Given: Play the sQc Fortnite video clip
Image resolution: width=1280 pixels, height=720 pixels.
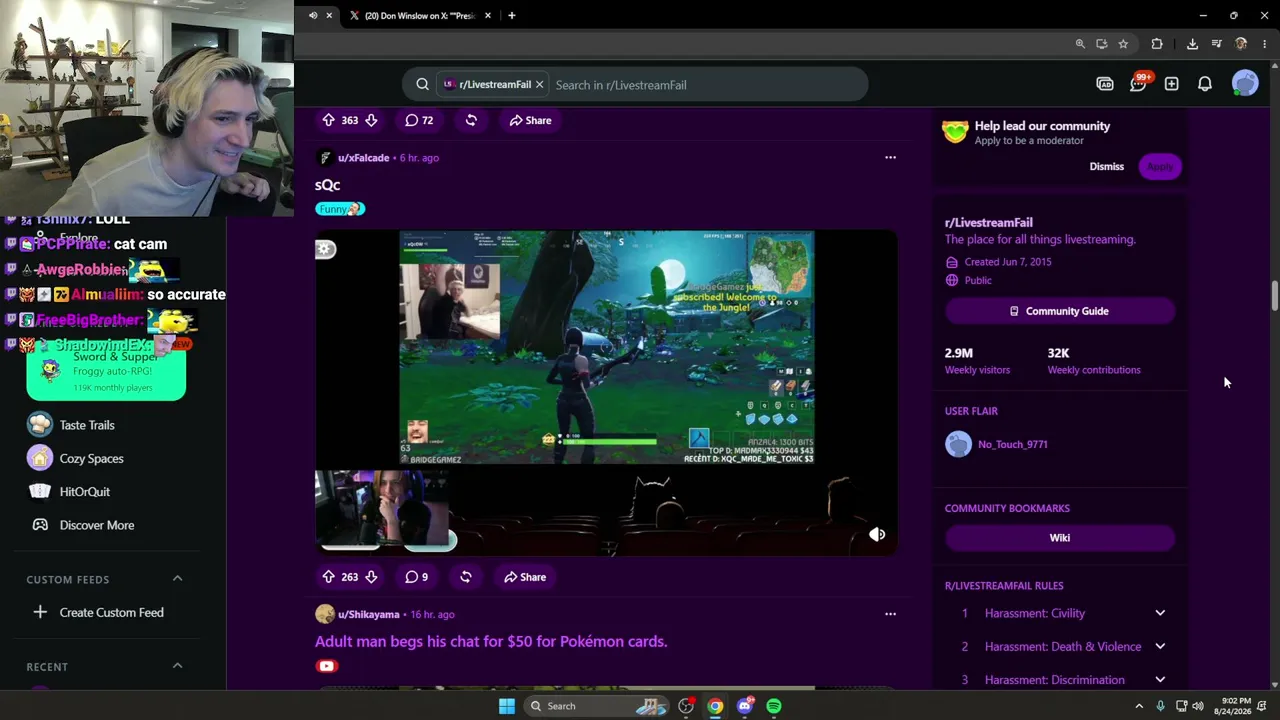Looking at the screenshot, I should tap(606, 392).
